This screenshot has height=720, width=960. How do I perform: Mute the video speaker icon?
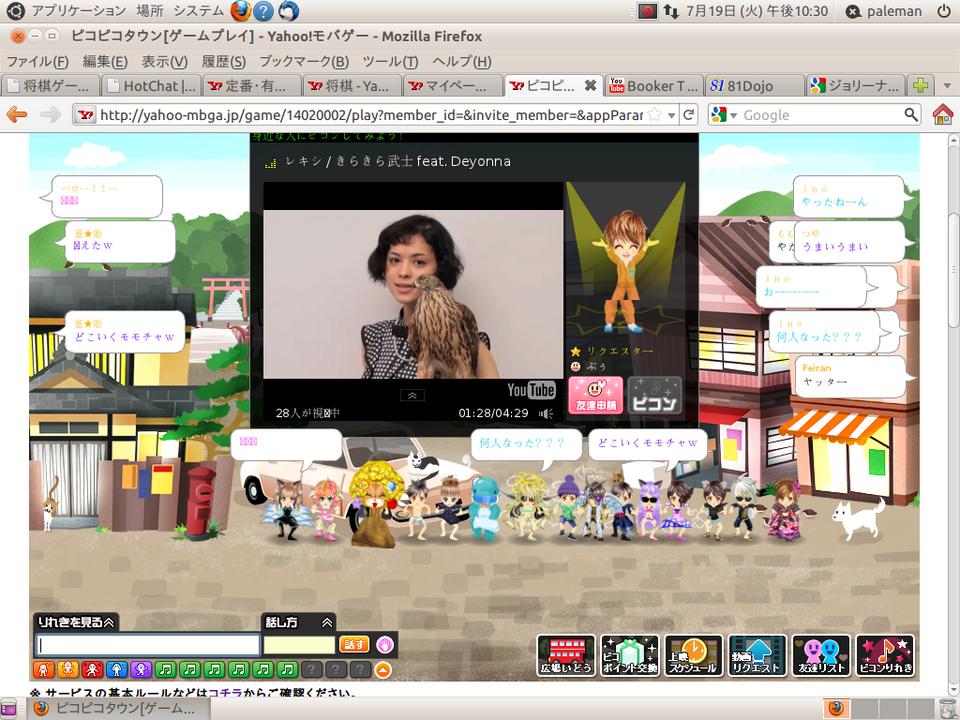[x=546, y=413]
